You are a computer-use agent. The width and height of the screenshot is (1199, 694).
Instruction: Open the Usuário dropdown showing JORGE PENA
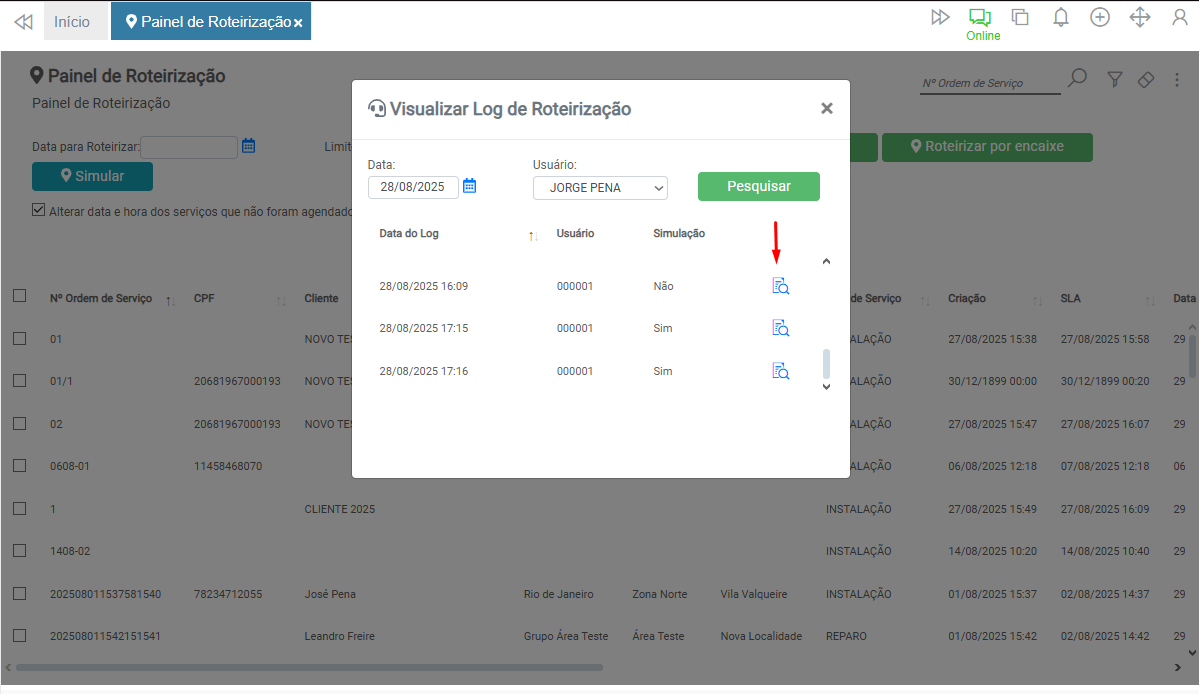pyautogui.click(x=600, y=188)
